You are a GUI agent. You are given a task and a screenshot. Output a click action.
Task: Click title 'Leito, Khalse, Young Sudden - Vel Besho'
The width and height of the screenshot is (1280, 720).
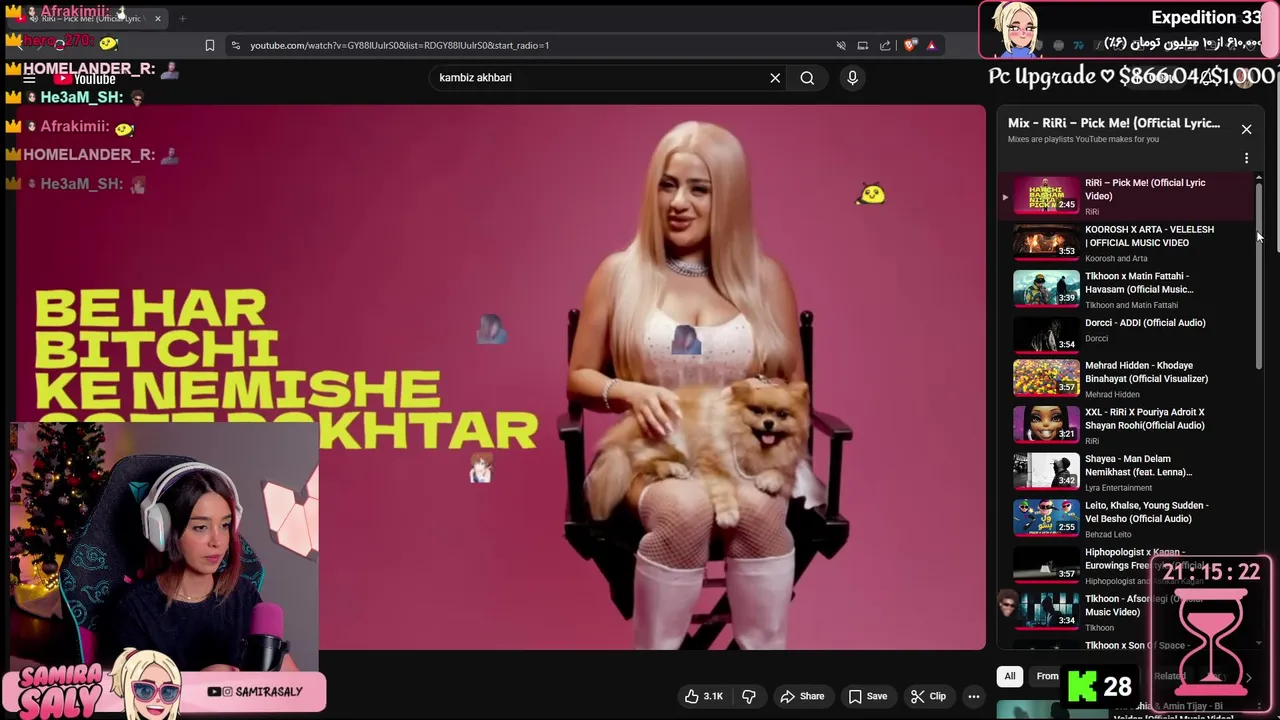pyautogui.click(x=1147, y=512)
